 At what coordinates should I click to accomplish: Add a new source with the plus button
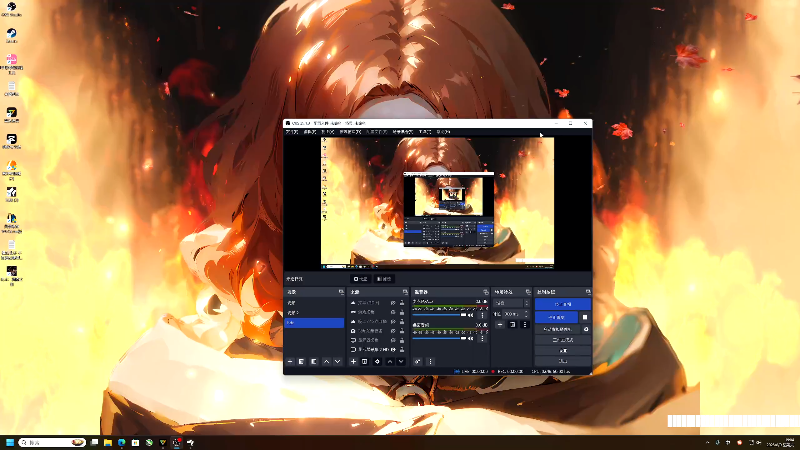353,362
